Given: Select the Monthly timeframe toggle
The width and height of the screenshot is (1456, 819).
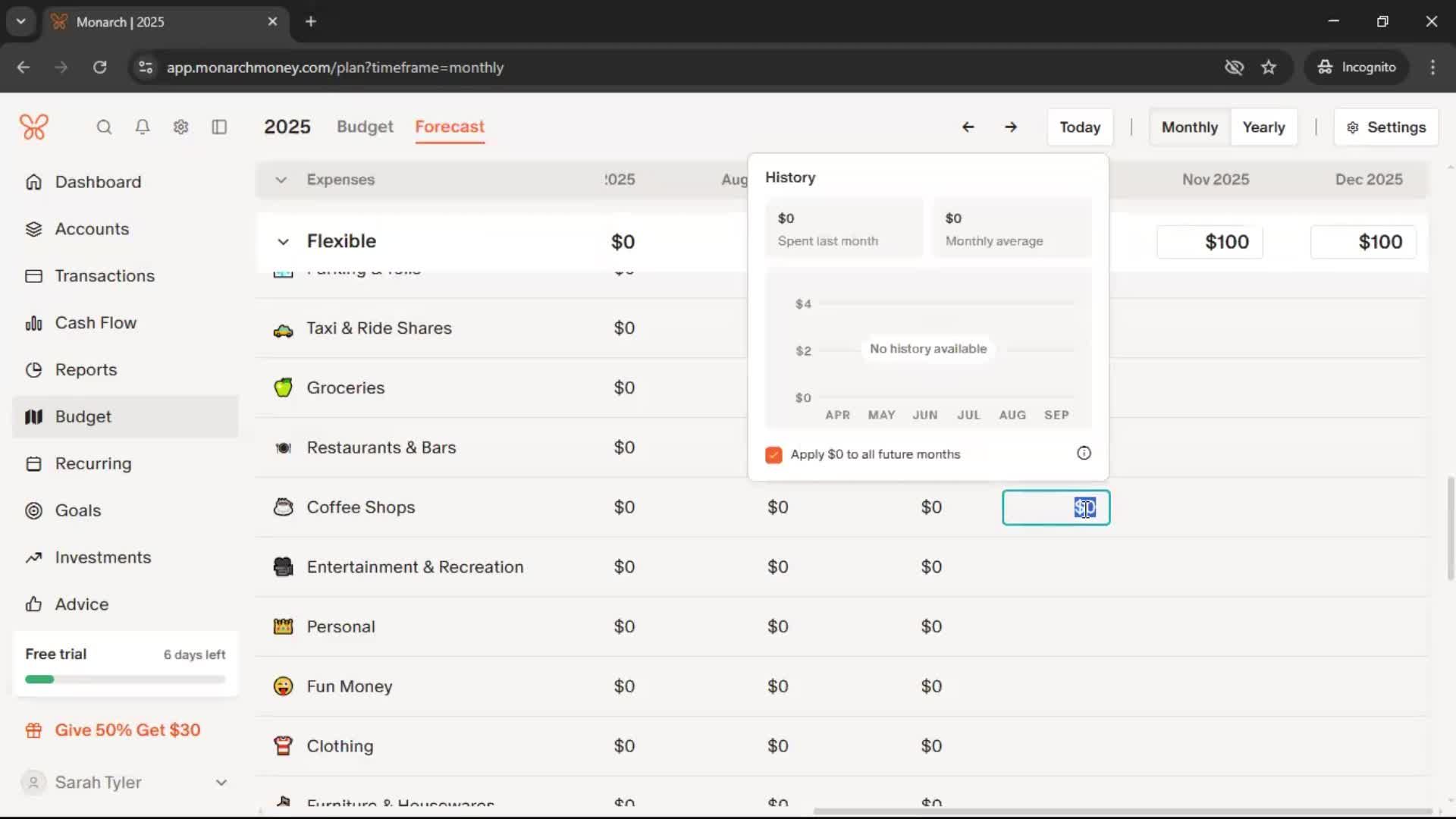Looking at the screenshot, I should coord(1189,127).
